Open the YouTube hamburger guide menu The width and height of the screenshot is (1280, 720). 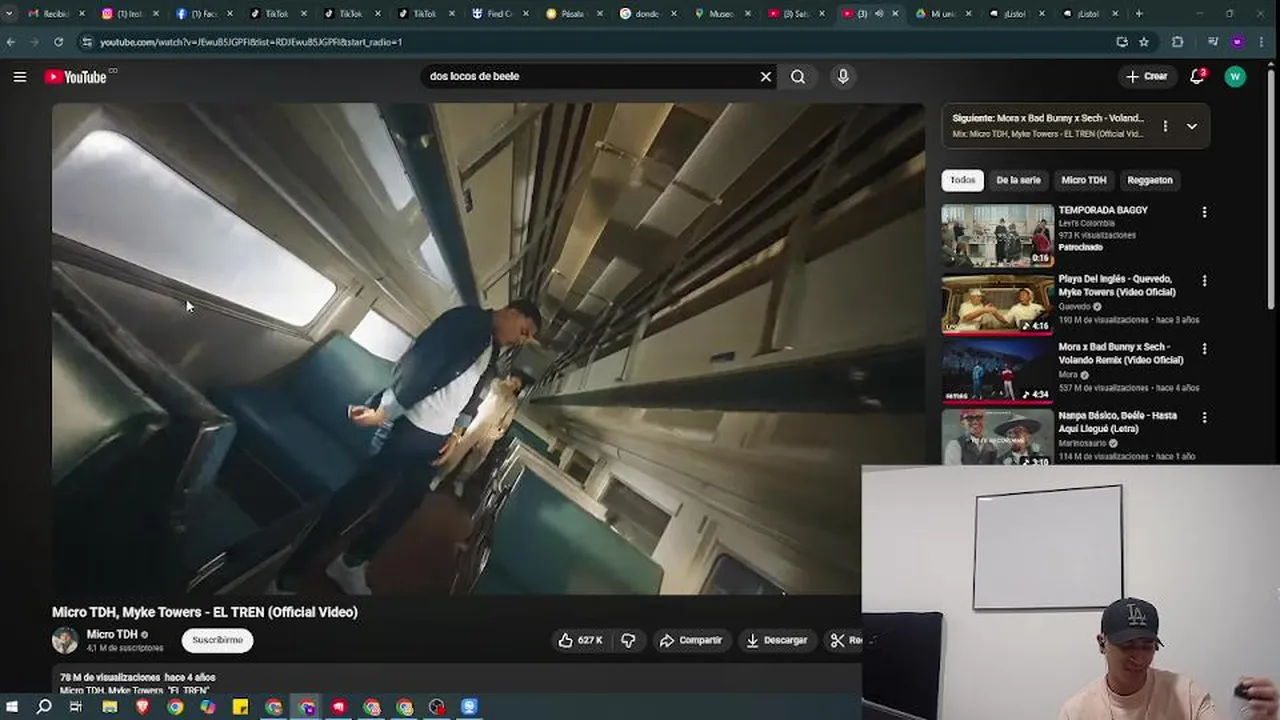(x=20, y=76)
